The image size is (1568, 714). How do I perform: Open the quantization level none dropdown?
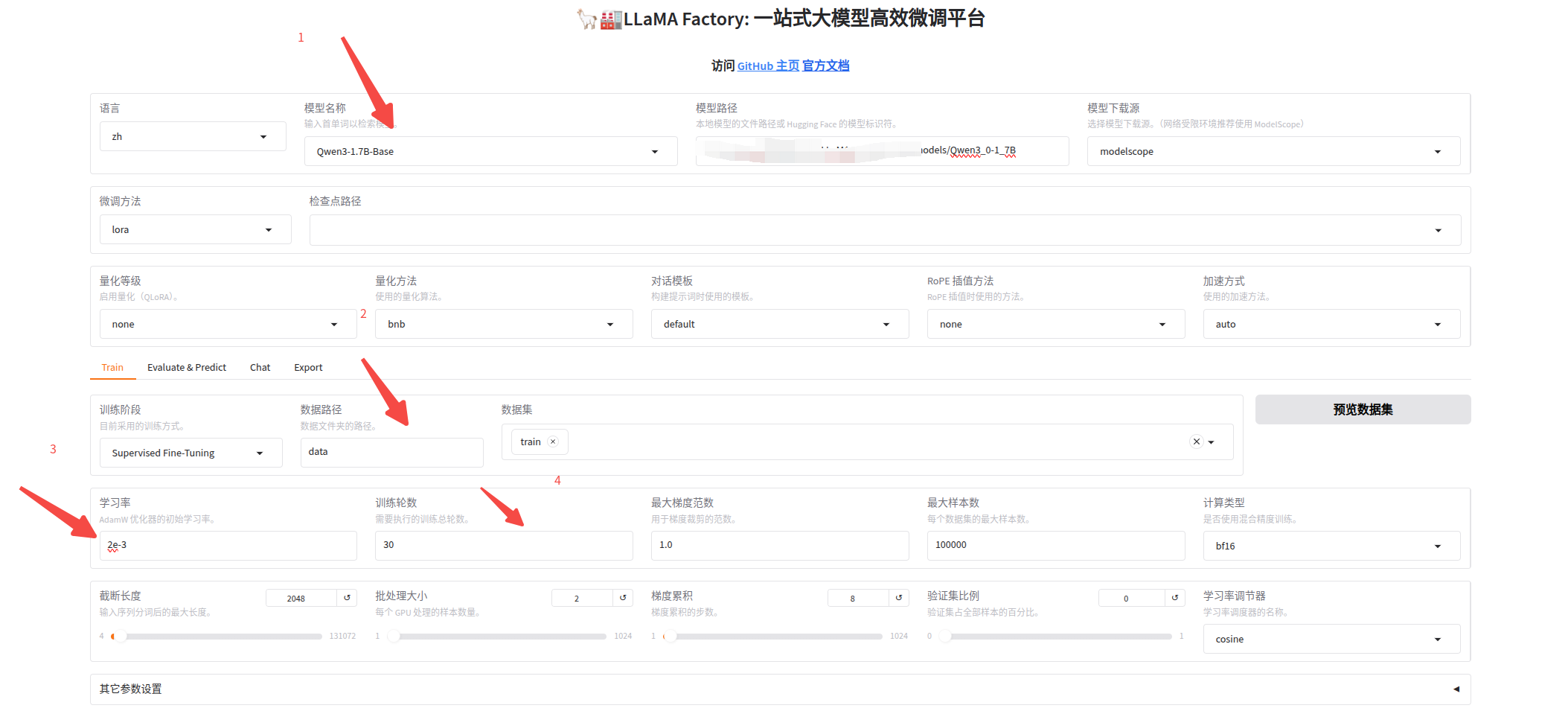228,324
